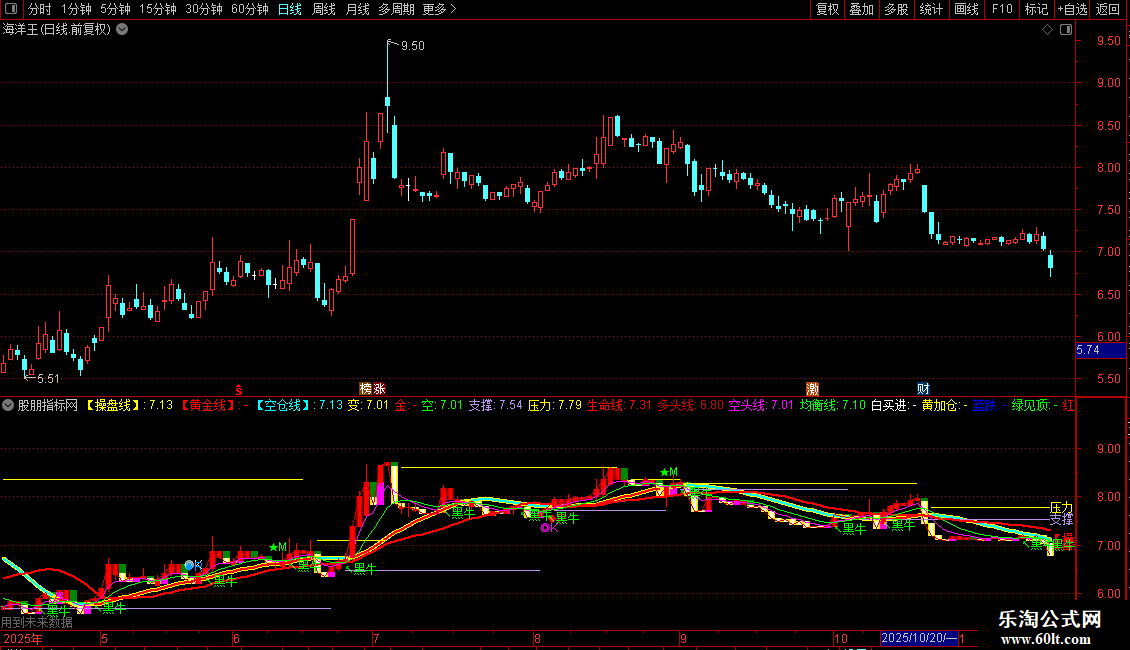Open the 股朋指标网 indicator dropdown arrow
The width and height of the screenshot is (1130, 650).
pos(8,406)
